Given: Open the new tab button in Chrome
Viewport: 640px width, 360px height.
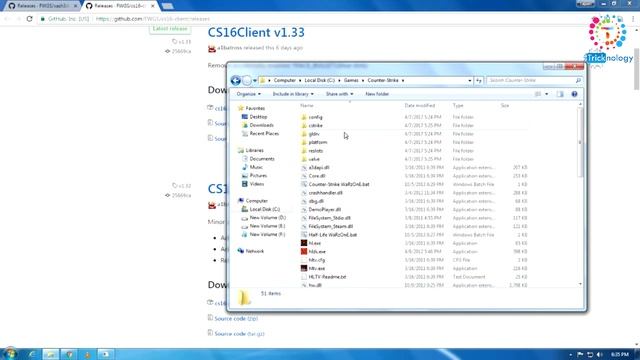Looking at the screenshot, I should pyautogui.click(x=167, y=6).
